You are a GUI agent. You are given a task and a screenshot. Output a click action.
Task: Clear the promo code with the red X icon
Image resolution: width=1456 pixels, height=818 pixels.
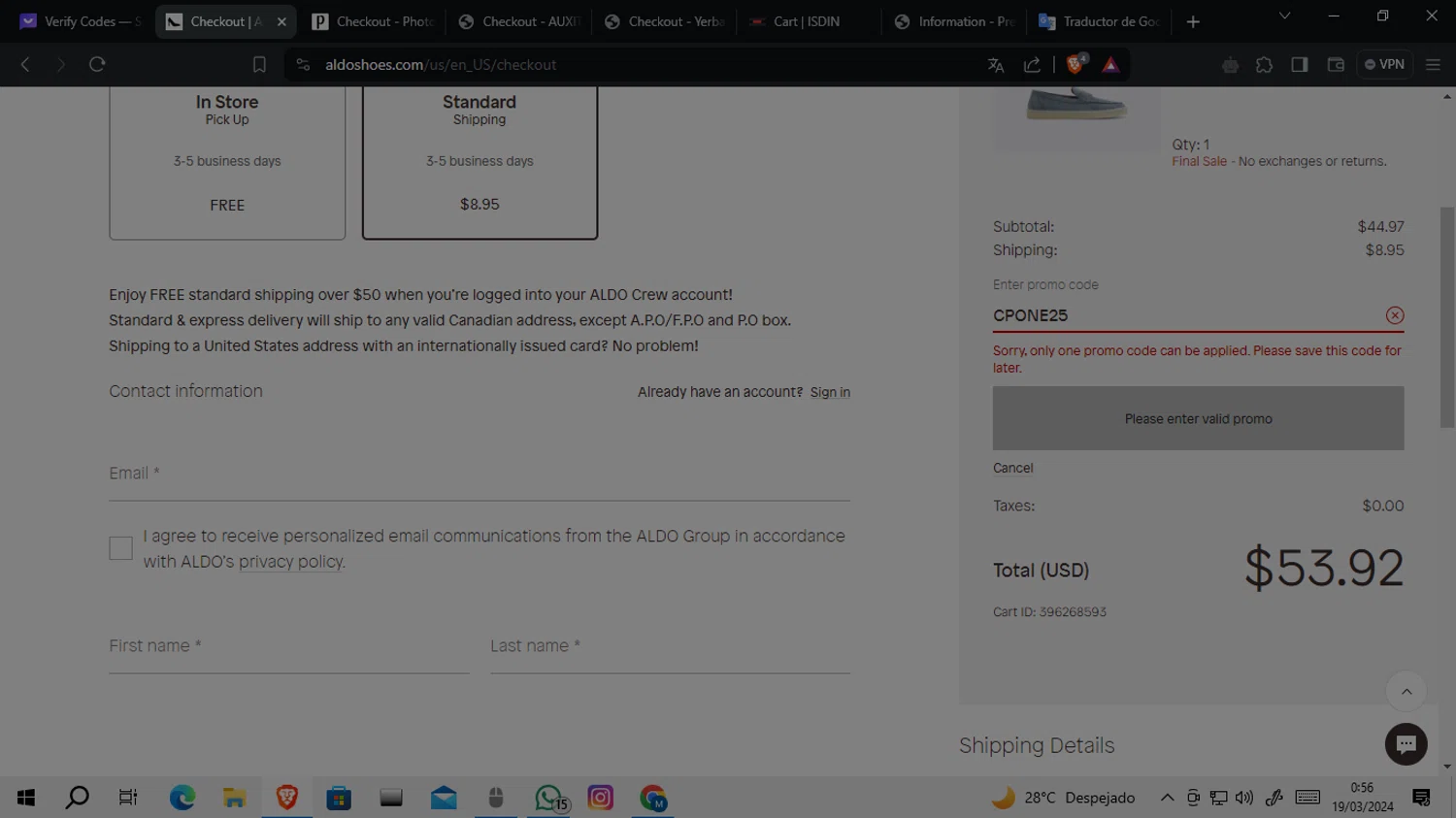pyautogui.click(x=1394, y=315)
